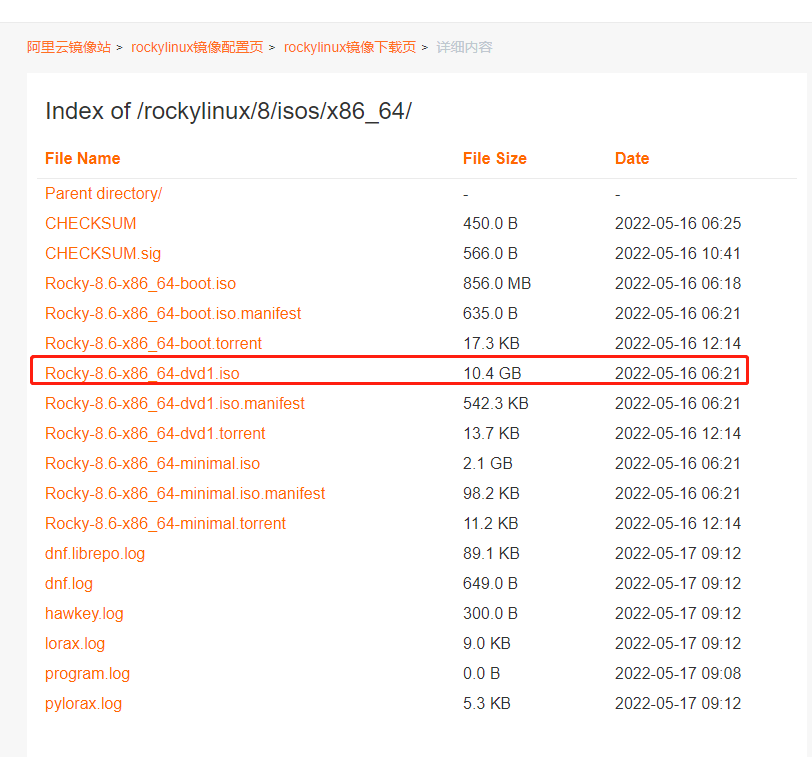Download the CHECKSUM file

(91, 223)
